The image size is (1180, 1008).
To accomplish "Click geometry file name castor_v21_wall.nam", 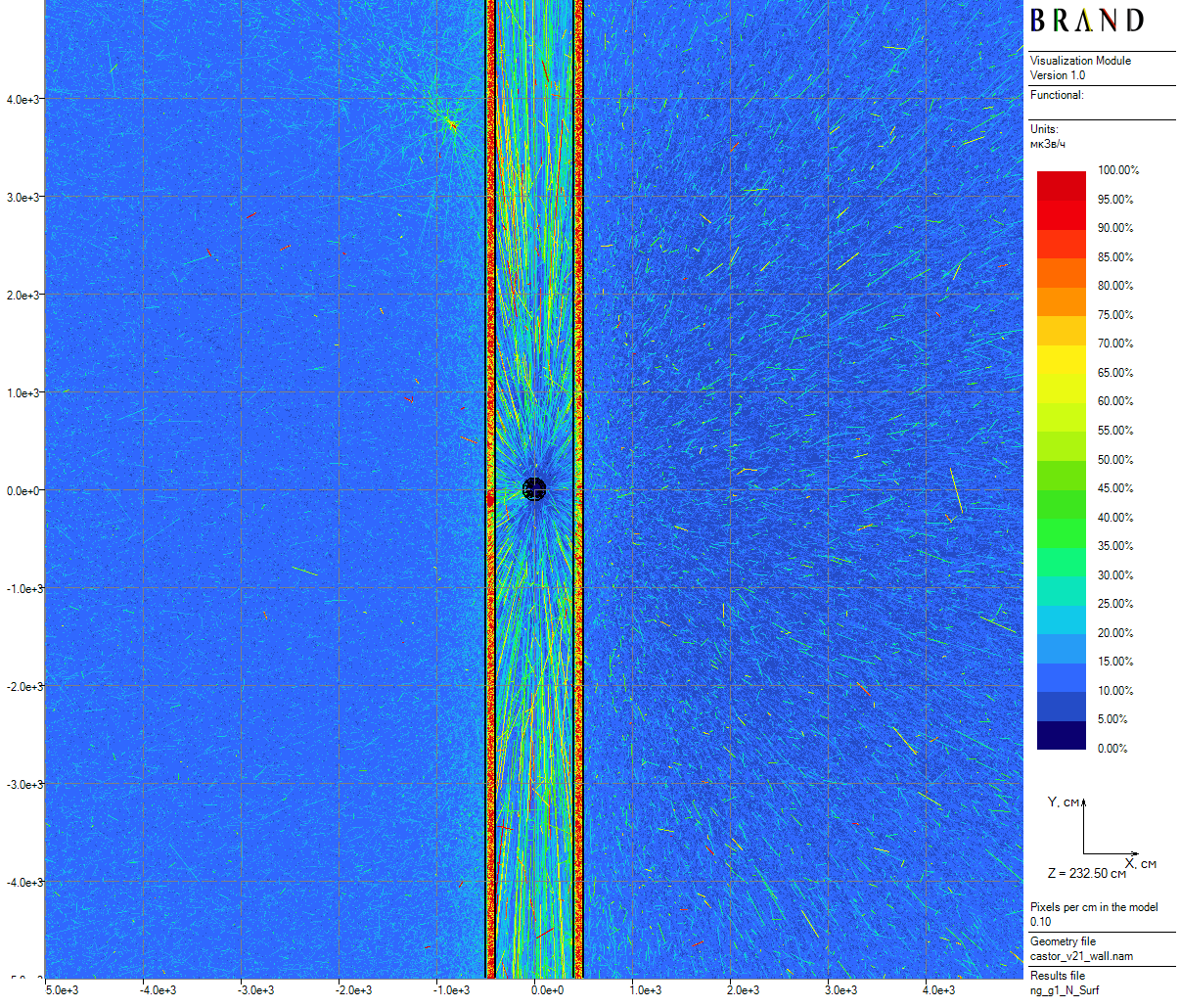I will (x=1081, y=956).
